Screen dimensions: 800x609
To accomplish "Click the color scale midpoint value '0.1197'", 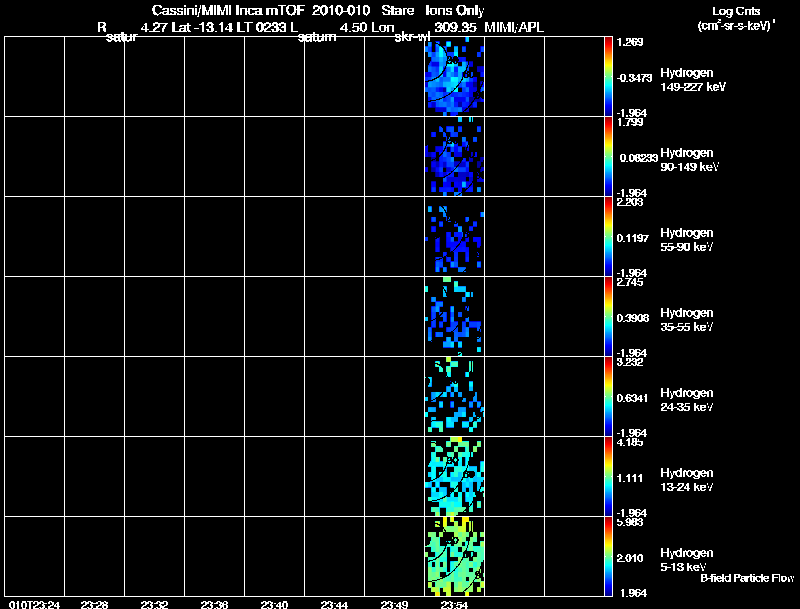I will click(633, 238).
